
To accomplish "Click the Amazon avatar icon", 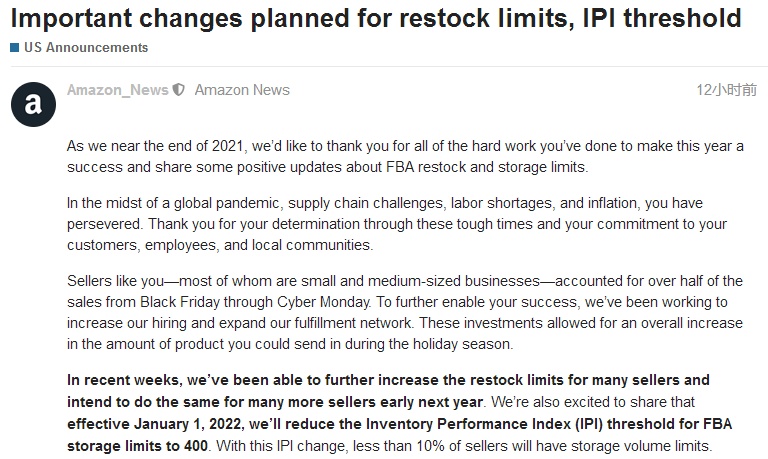I will pyautogui.click(x=32, y=103).
